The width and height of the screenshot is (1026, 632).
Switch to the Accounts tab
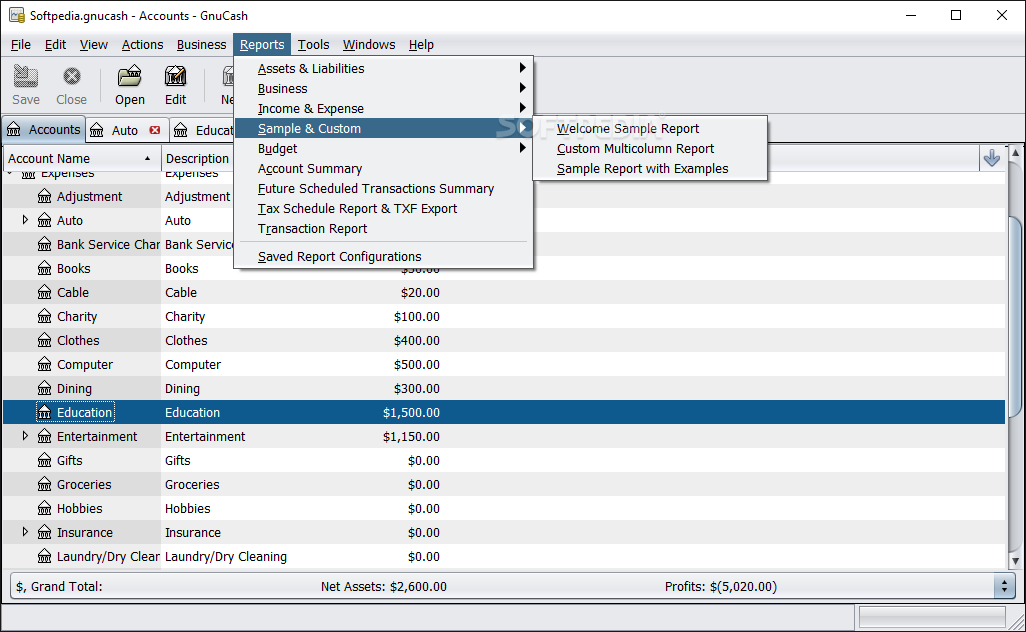[x=43, y=130]
